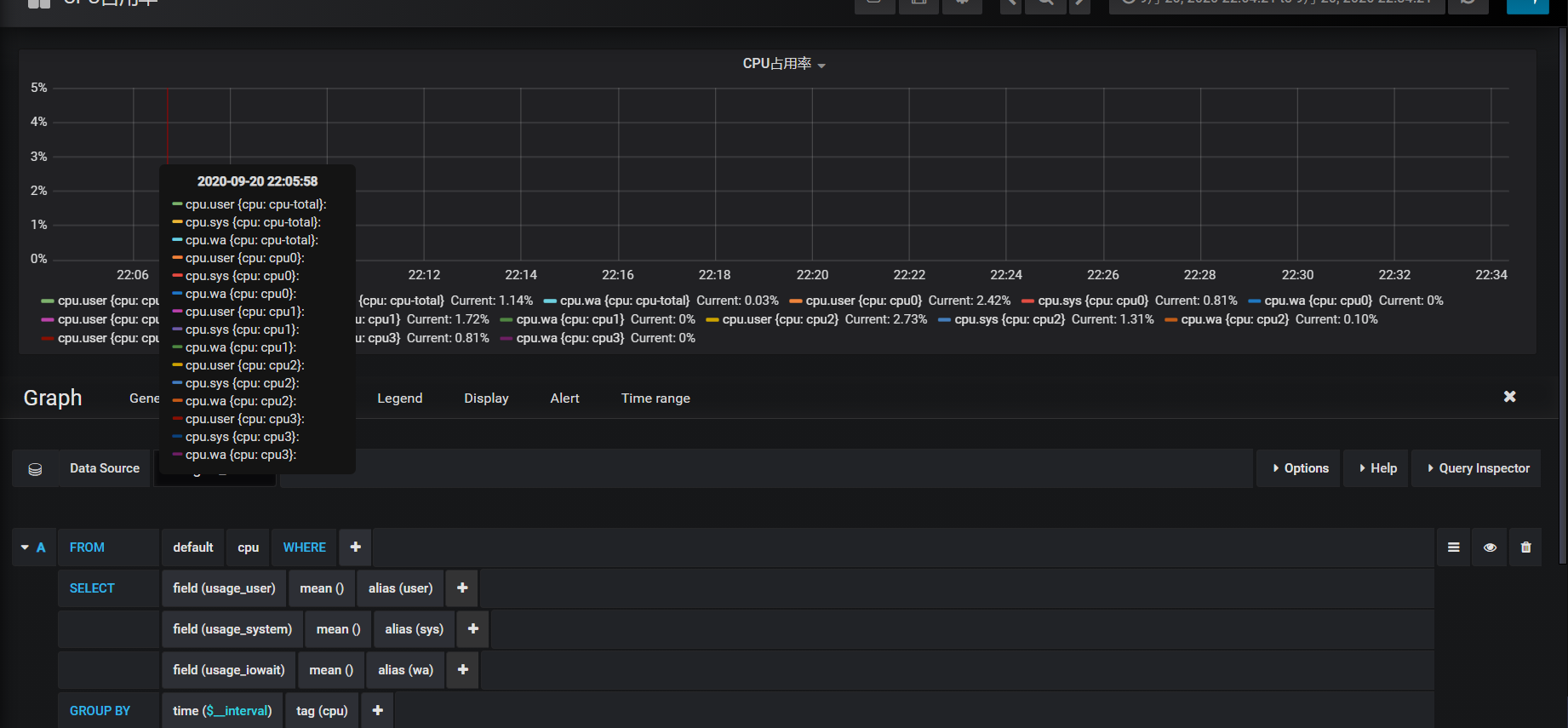Open the CPU占用率 panel title dropdown
1568x728 pixels.
[x=783, y=64]
